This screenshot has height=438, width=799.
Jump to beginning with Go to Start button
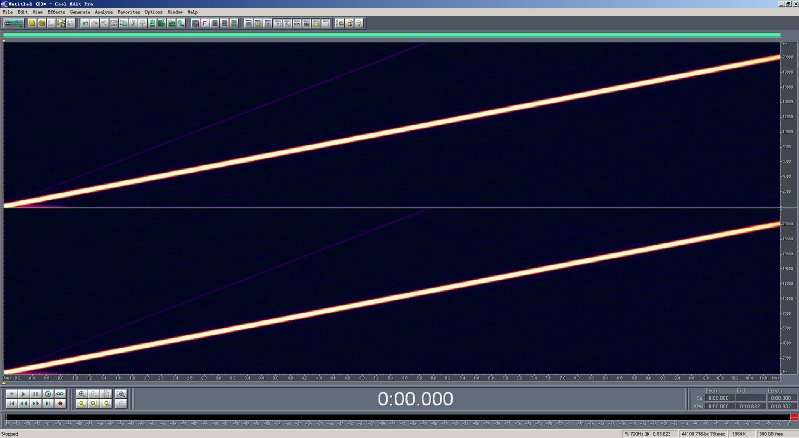(x=12, y=403)
